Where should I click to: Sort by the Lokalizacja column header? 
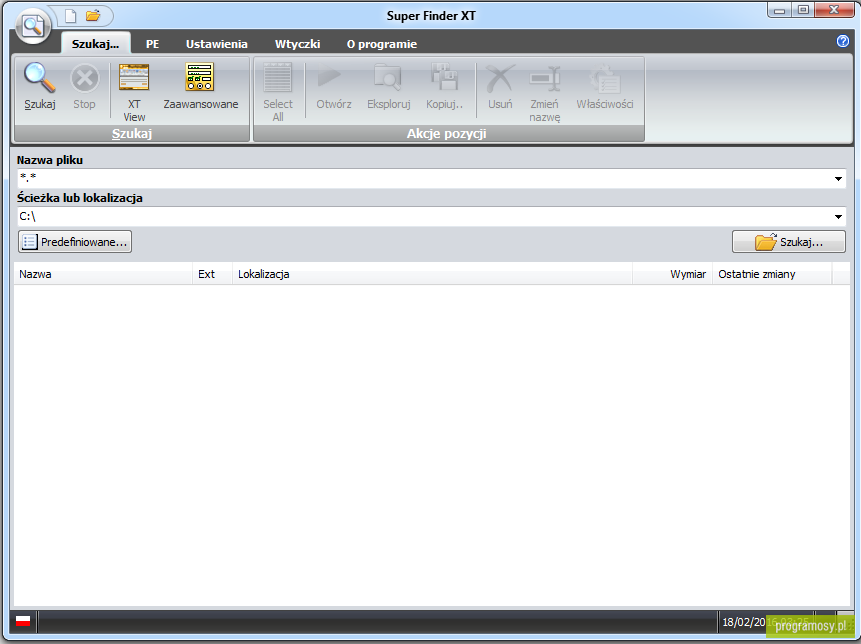point(432,274)
